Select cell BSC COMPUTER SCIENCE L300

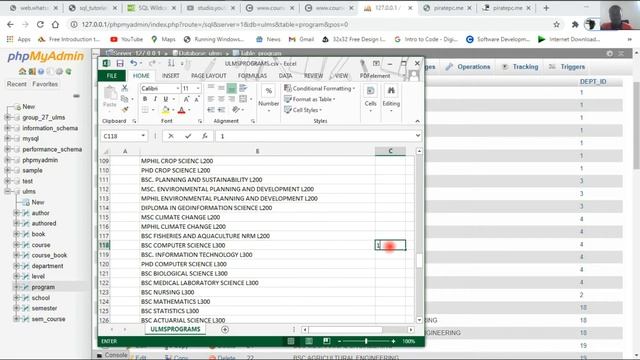pyautogui.click(x=257, y=245)
